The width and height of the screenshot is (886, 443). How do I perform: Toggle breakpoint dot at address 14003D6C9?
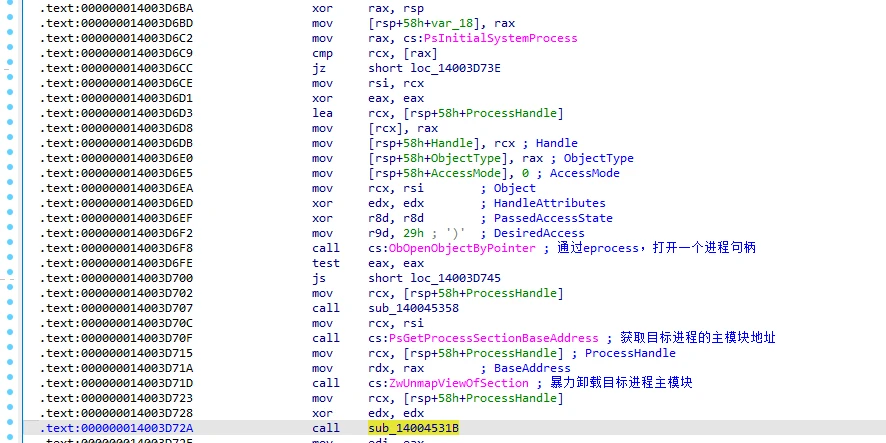[x=10, y=47]
